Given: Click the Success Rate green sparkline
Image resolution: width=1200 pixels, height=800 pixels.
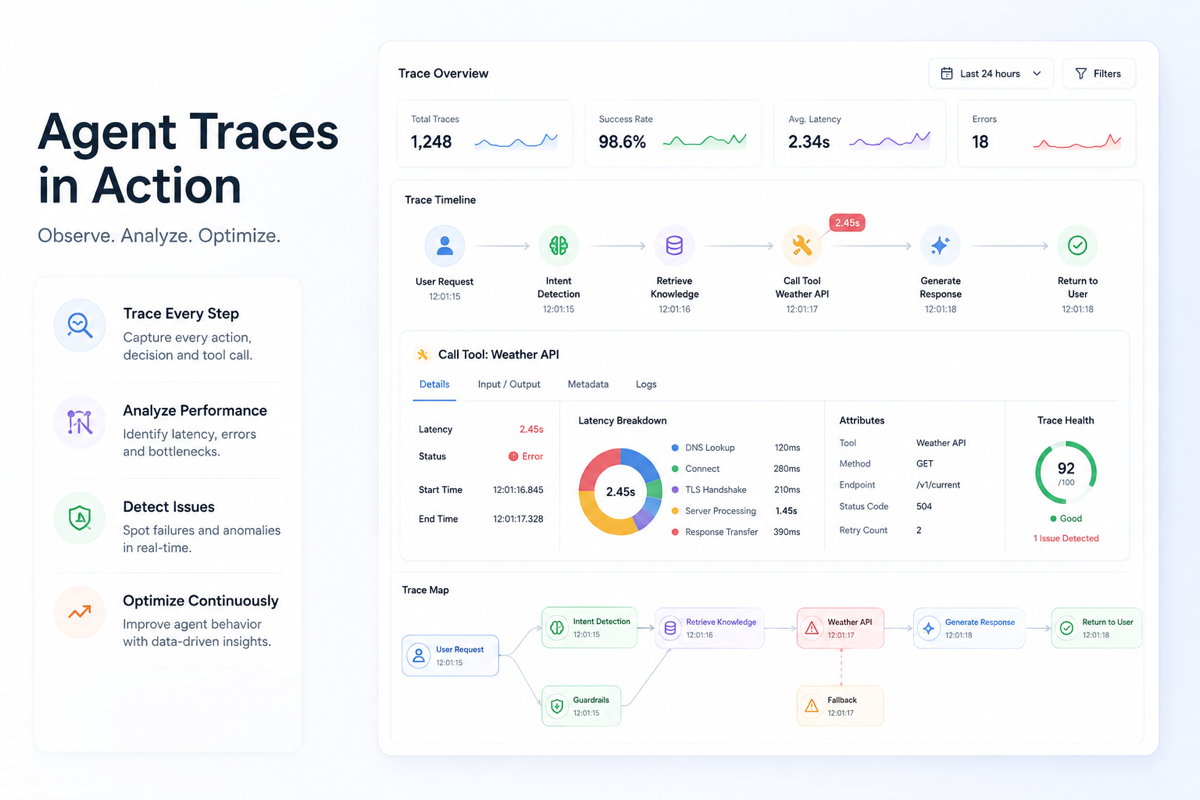Looking at the screenshot, I should (x=705, y=142).
